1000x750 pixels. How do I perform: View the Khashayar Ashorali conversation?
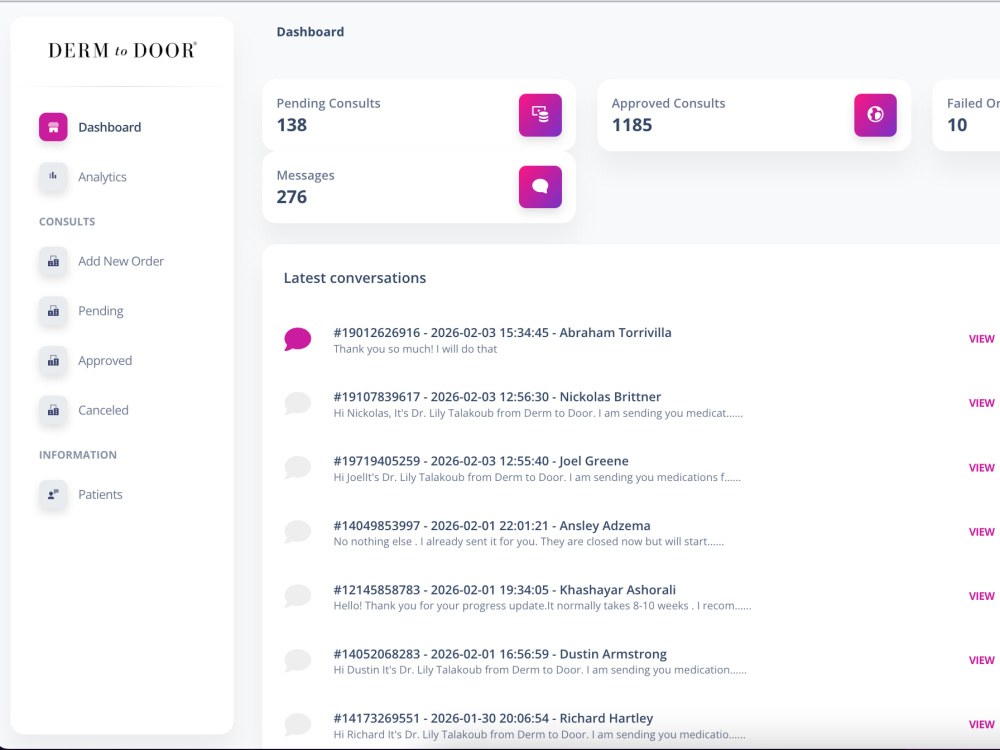pyautogui.click(x=982, y=596)
